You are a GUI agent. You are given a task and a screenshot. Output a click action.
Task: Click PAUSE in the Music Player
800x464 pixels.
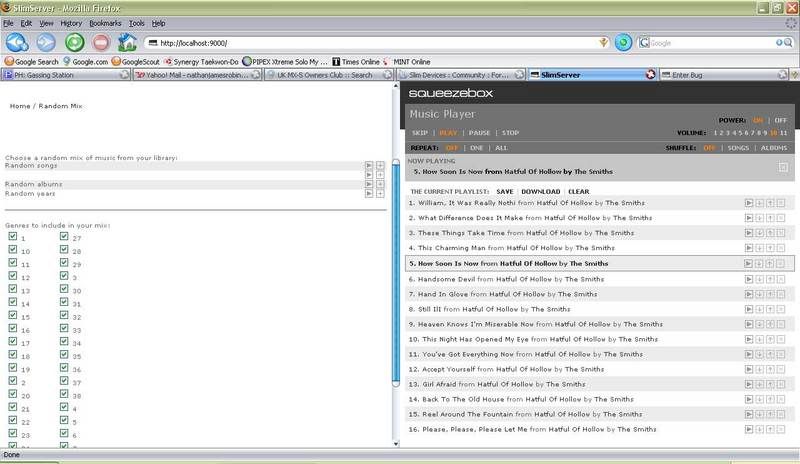click(479, 133)
